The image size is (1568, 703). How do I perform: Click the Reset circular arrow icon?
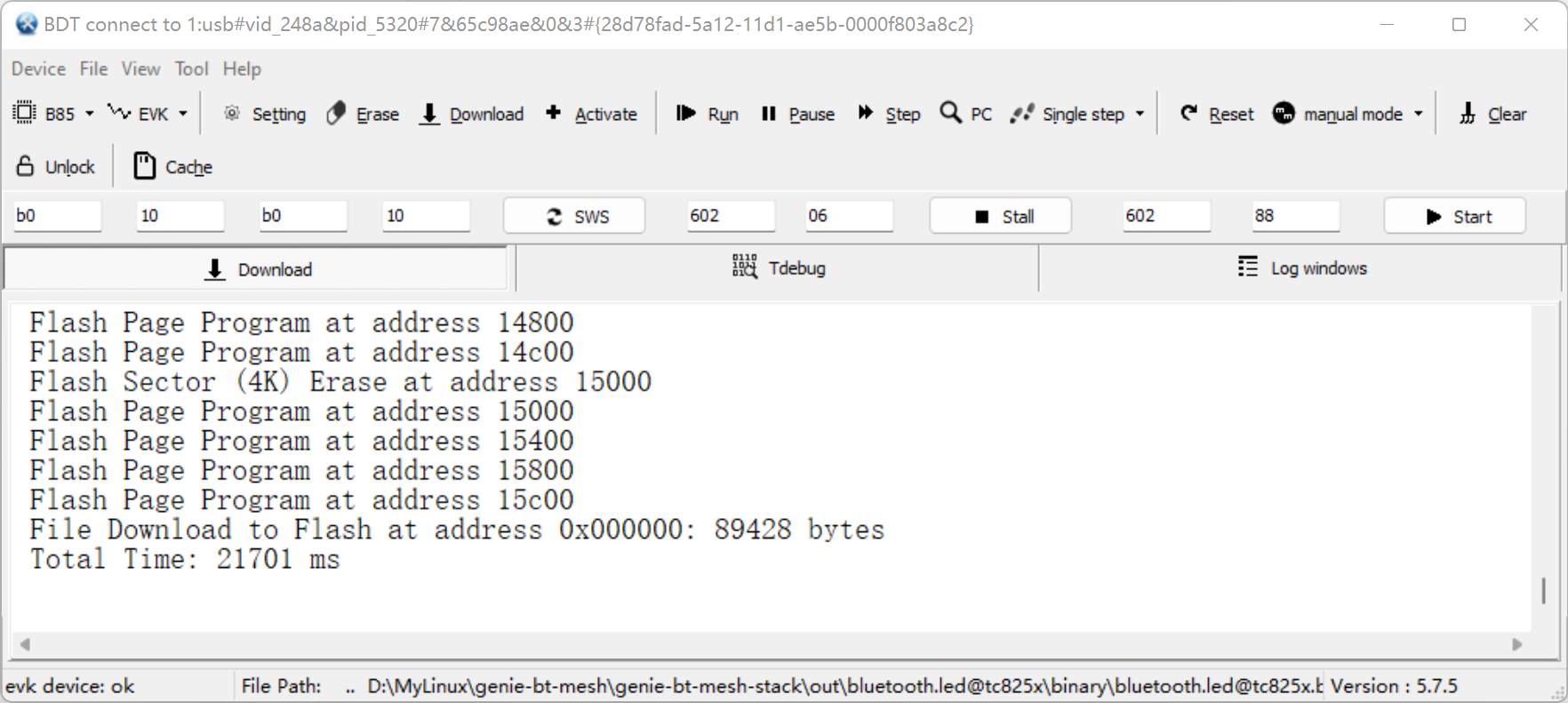coord(1188,112)
